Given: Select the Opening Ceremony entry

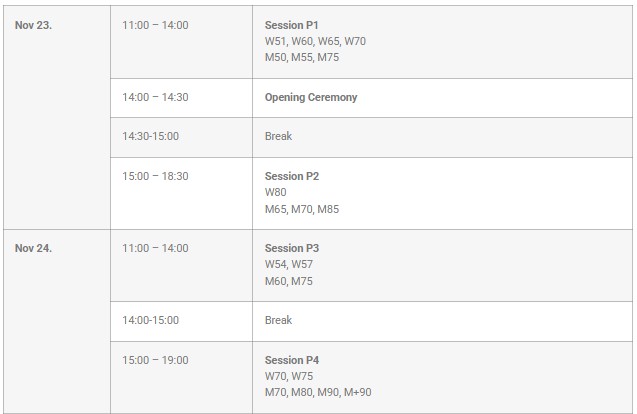Looking at the screenshot, I should point(311,98).
